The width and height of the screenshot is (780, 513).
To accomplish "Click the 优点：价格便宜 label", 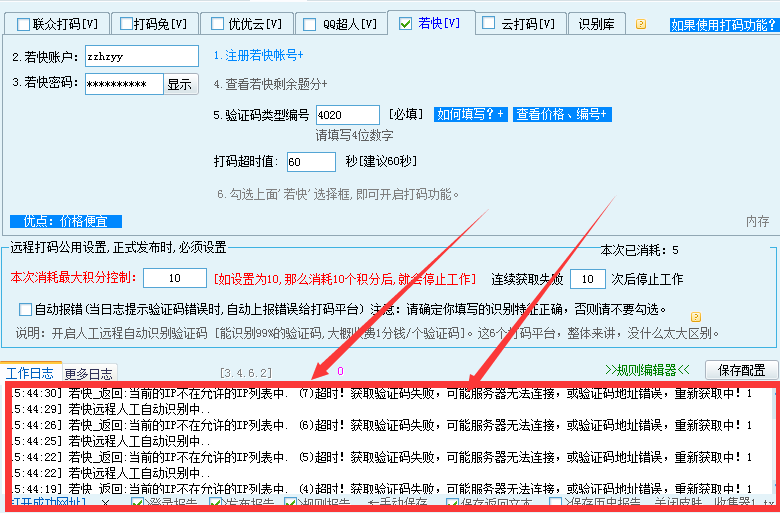I will click(x=66, y=221).
